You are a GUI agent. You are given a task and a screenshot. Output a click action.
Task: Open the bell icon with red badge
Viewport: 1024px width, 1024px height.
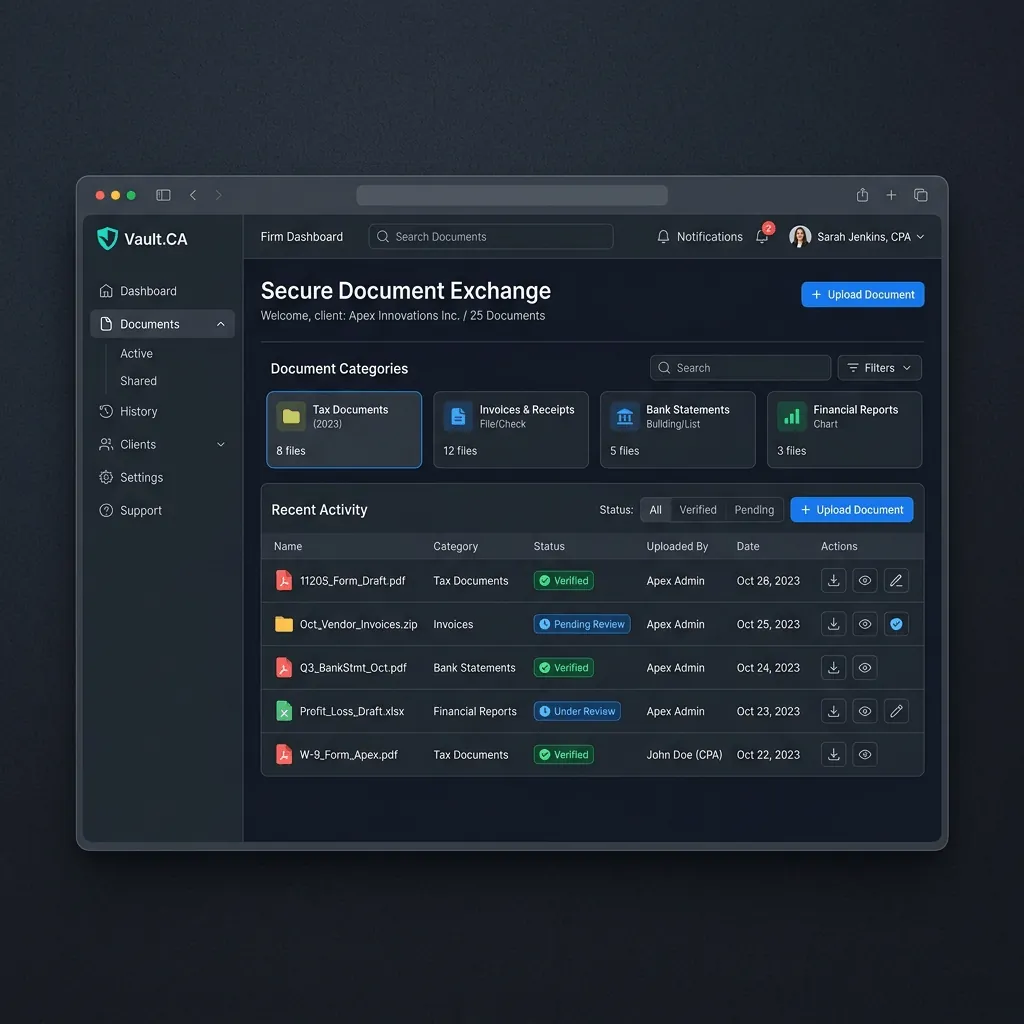point(762,235)
